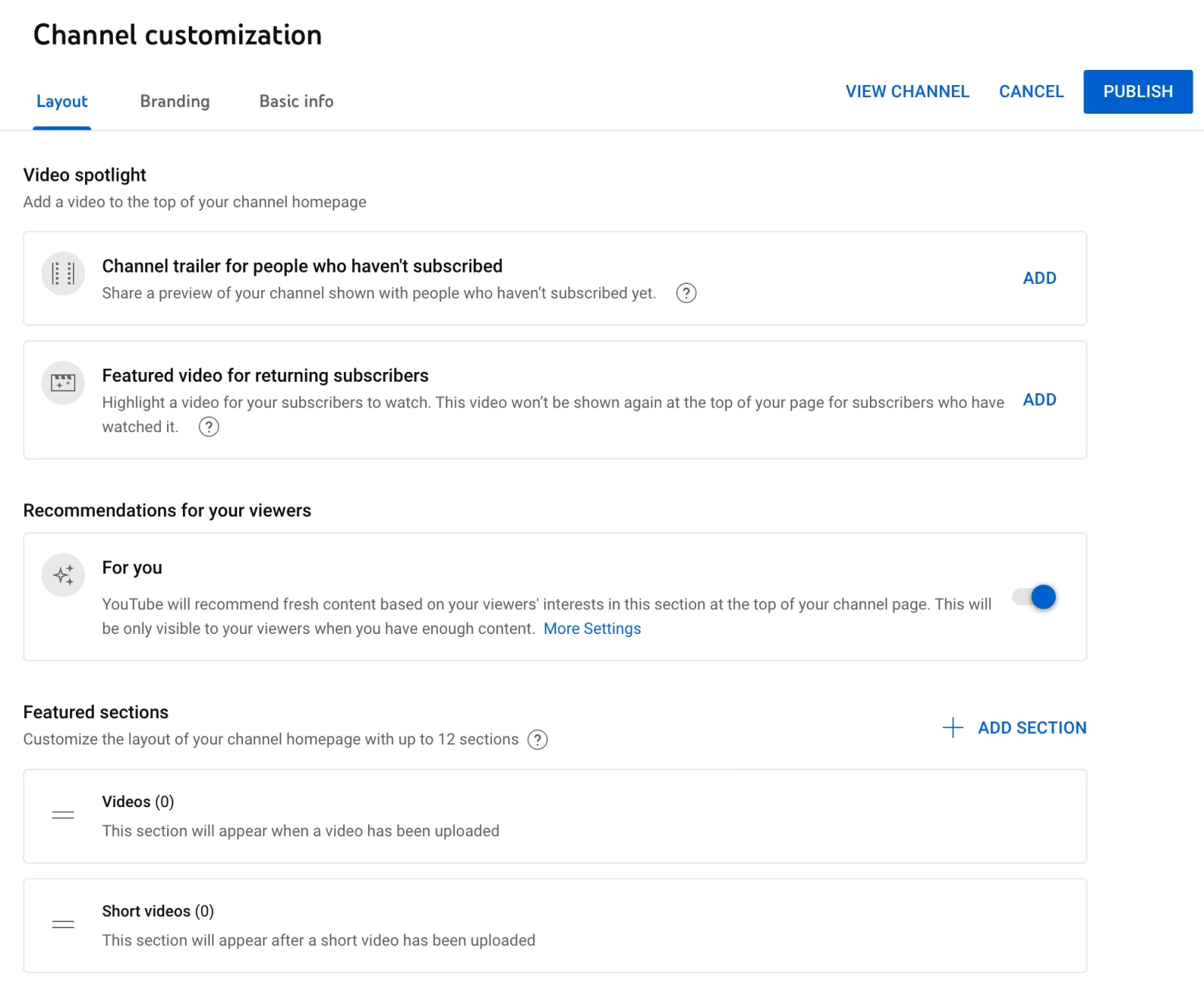Open the Basic info tab
The image size is (1204, 984).
tap(296, 101)
